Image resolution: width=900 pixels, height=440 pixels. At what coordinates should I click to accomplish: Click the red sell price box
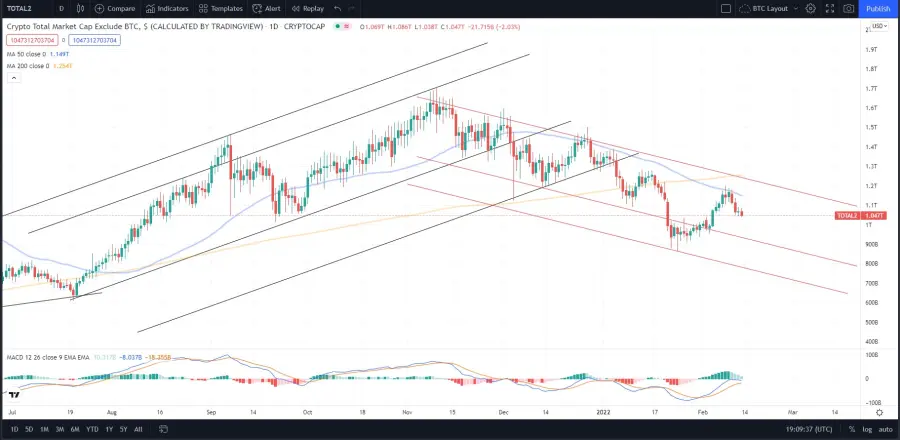click(33, 40)
